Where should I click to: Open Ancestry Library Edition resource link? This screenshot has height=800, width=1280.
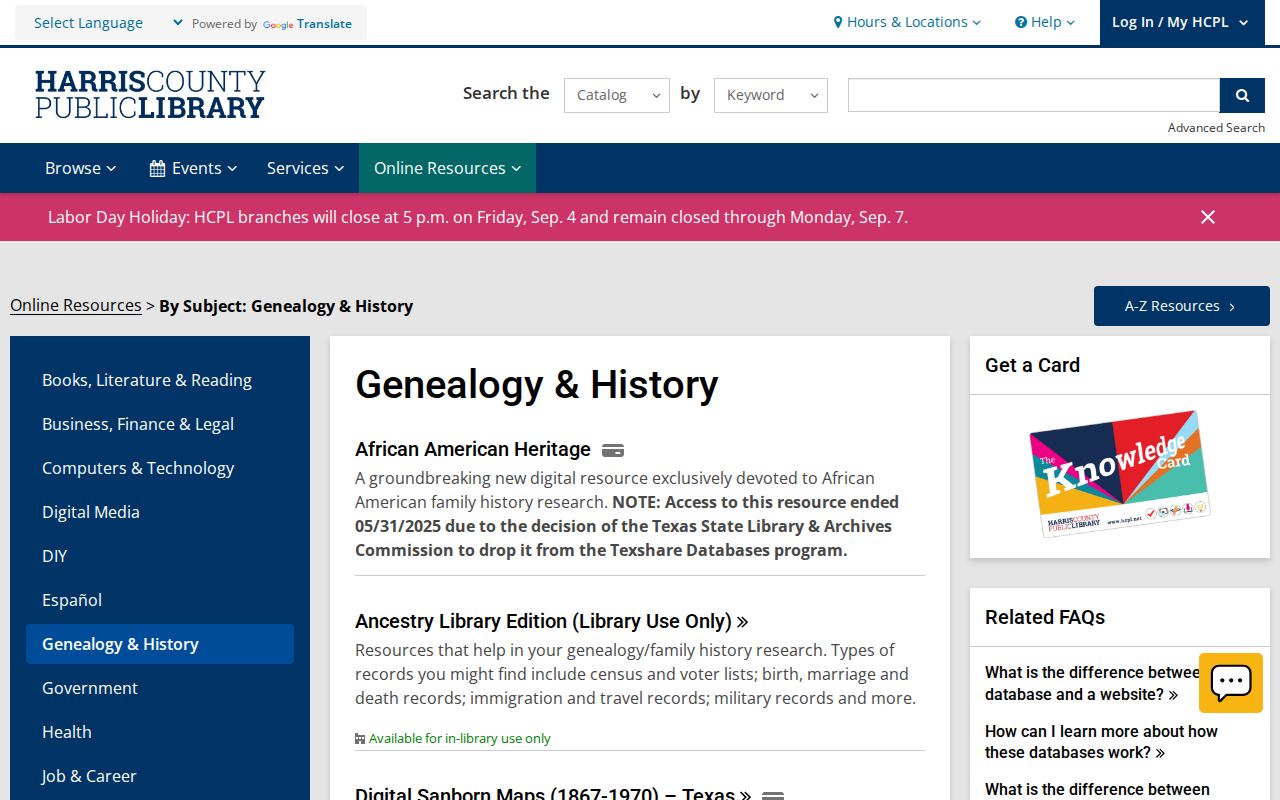551,621
